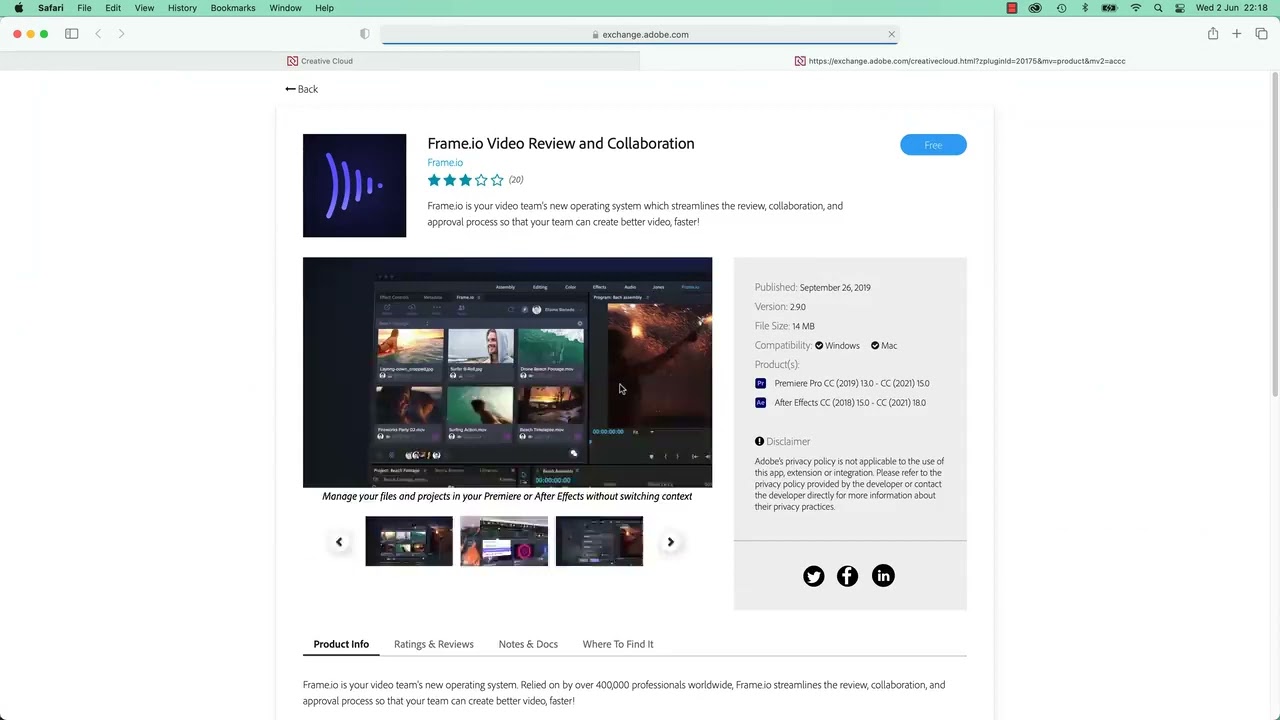Click the star rating (20 reviews)
This screenshot has height=720, width=1280.
pyautogui.click(x=475, y=180)
